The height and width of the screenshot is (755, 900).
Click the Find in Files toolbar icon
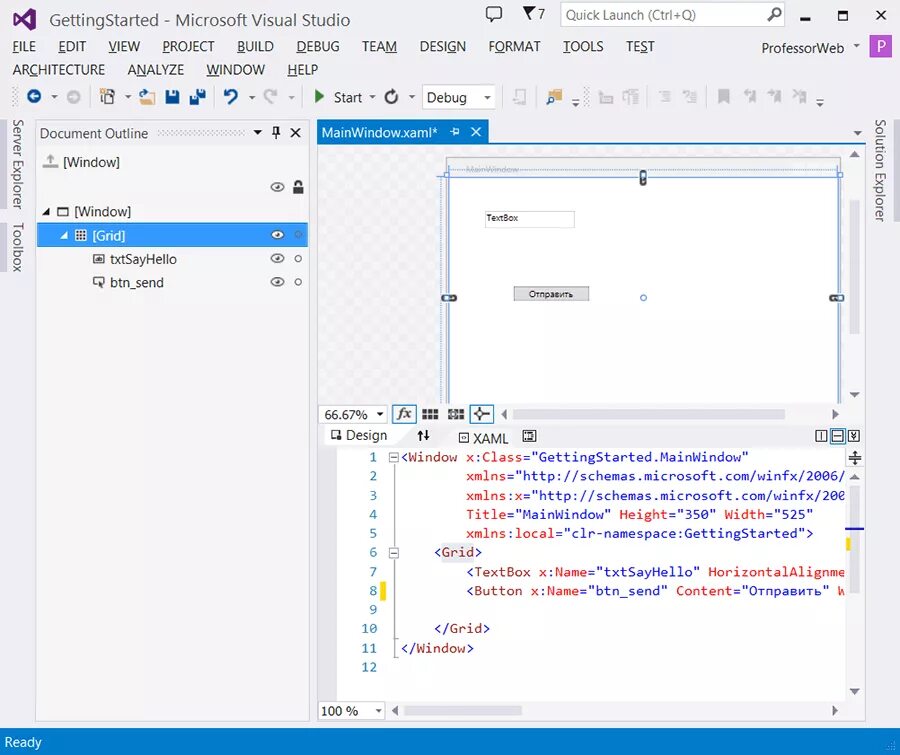[553, 96]
